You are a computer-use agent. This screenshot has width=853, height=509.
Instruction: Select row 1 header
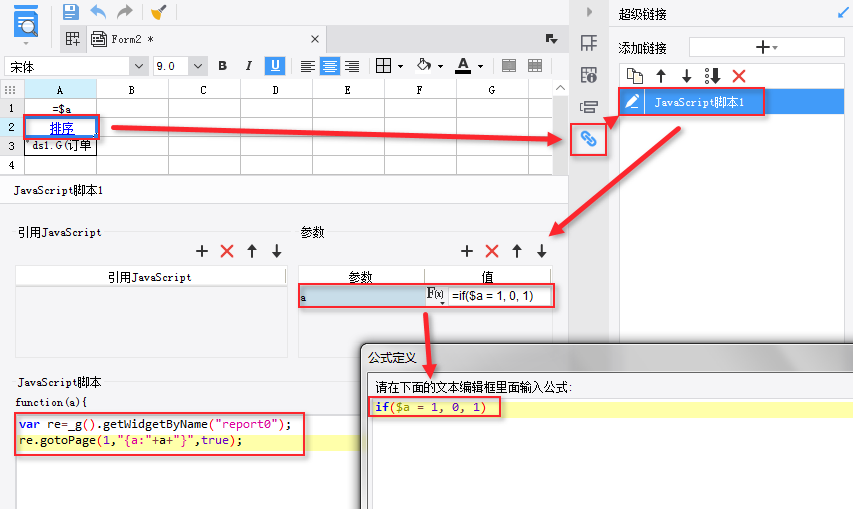pos(11,108)
